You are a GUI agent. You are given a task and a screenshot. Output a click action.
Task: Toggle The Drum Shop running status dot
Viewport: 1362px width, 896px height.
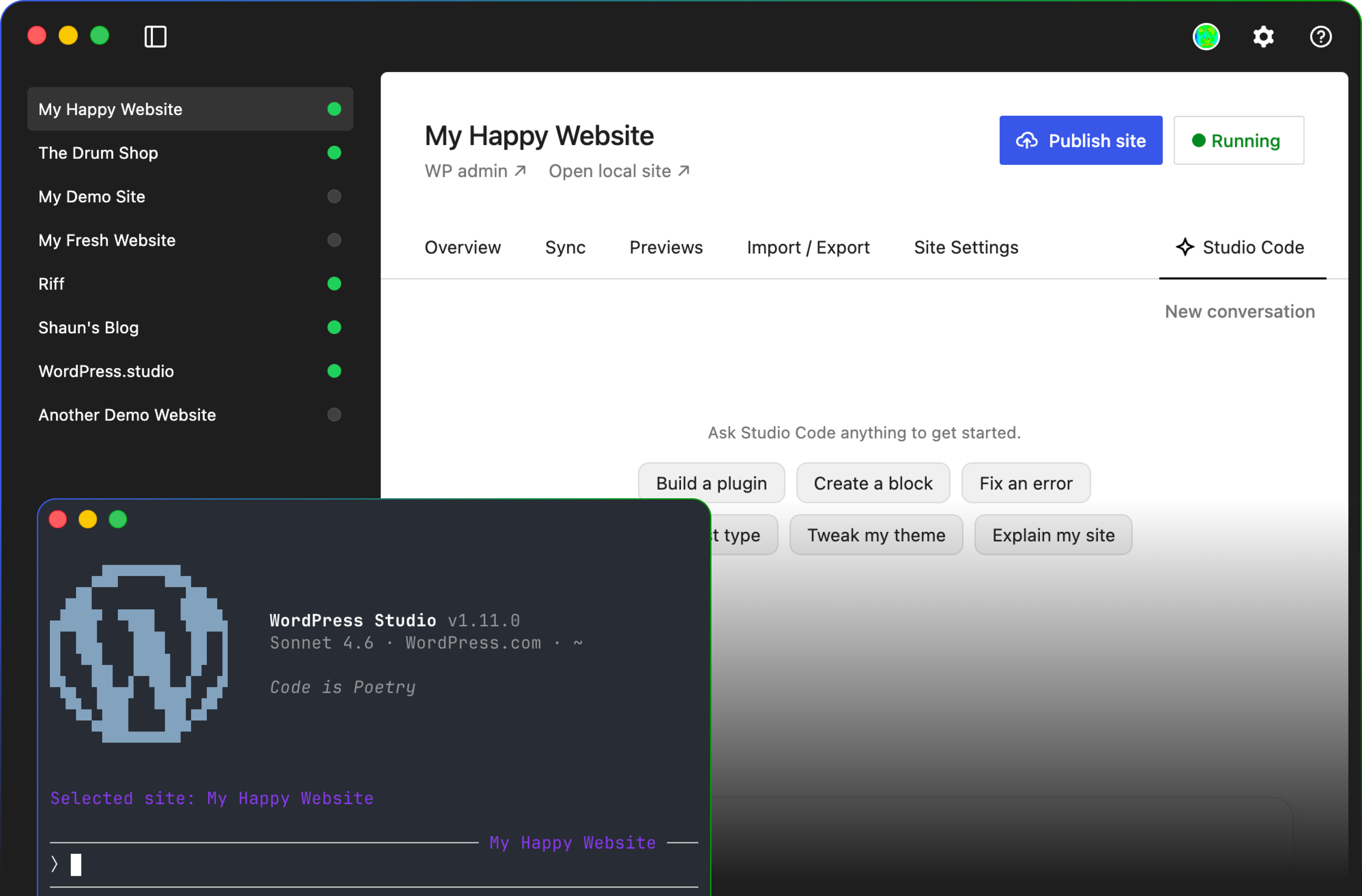tap(334, 153)
